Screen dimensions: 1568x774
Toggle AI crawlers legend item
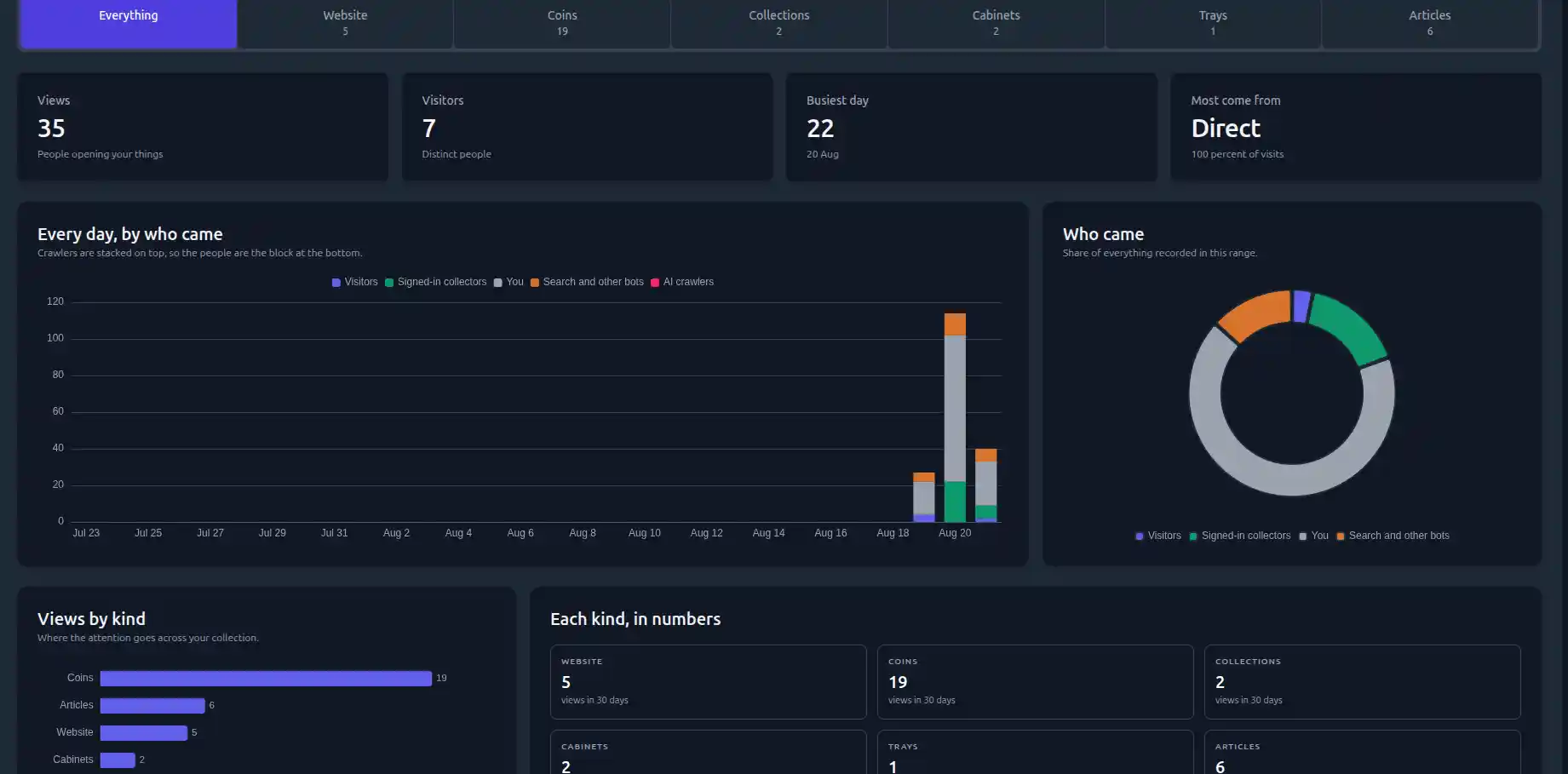682,282
